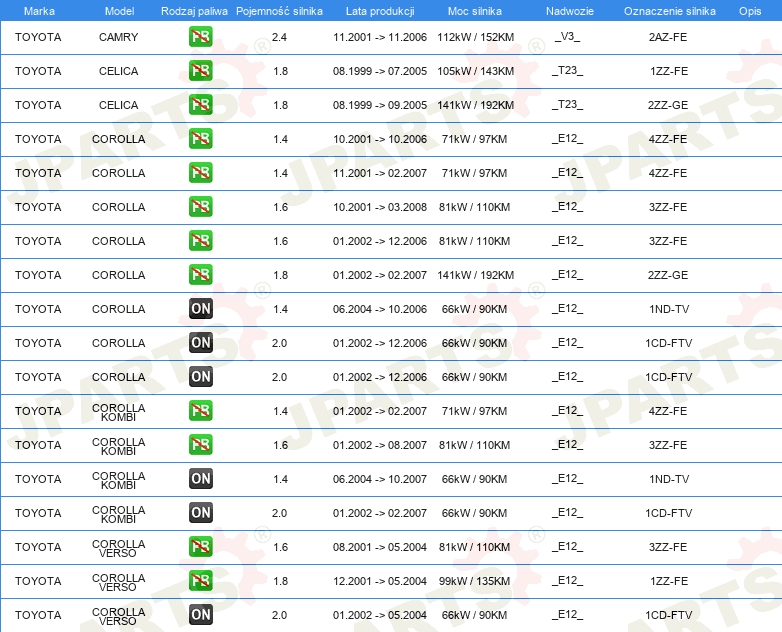Select 1CD-FTV engine code in COROLLA VERSO row
782x632 pixels.
[x=668, y=615]
